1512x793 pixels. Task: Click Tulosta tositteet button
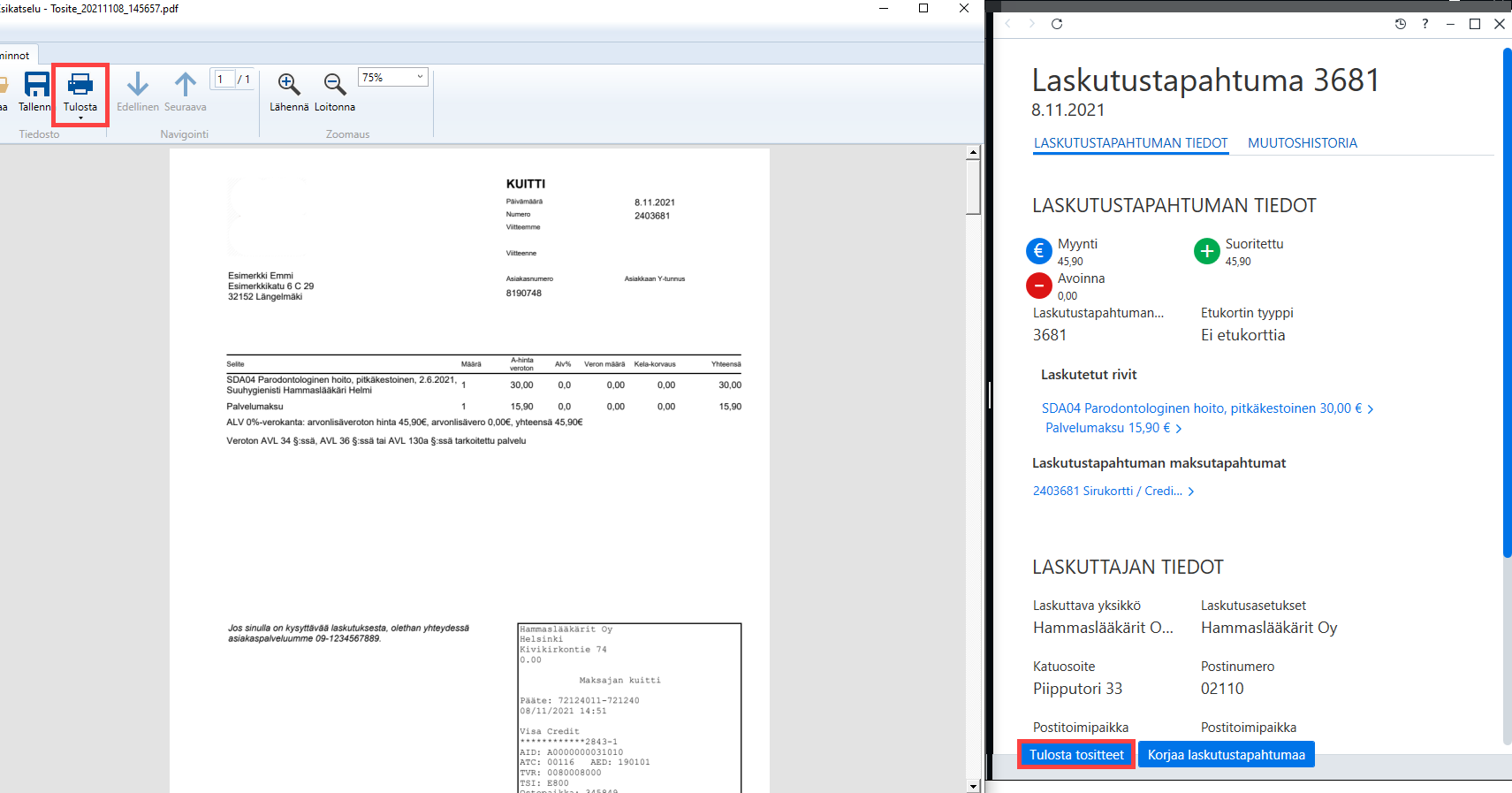(1076, 755)
